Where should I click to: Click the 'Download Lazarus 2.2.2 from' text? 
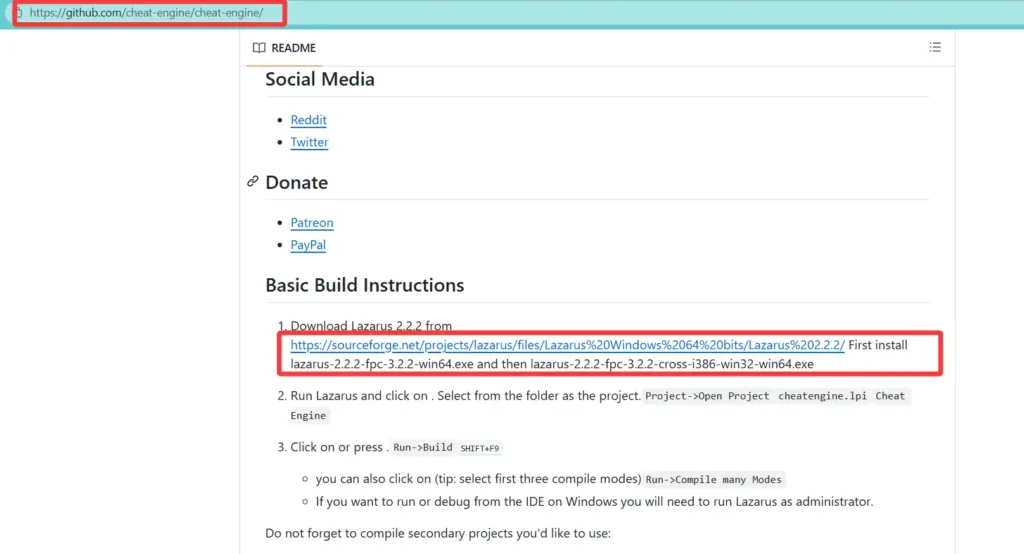click(371, 325)
